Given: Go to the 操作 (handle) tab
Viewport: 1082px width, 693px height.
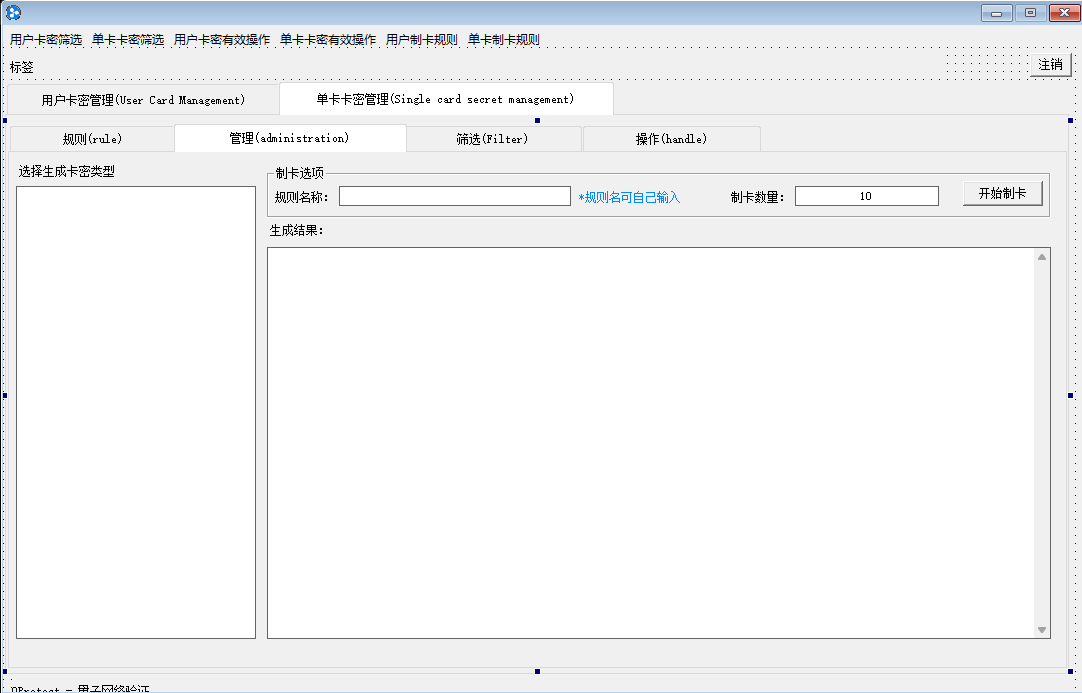Looking at the screenshot, I should [671, 139].
